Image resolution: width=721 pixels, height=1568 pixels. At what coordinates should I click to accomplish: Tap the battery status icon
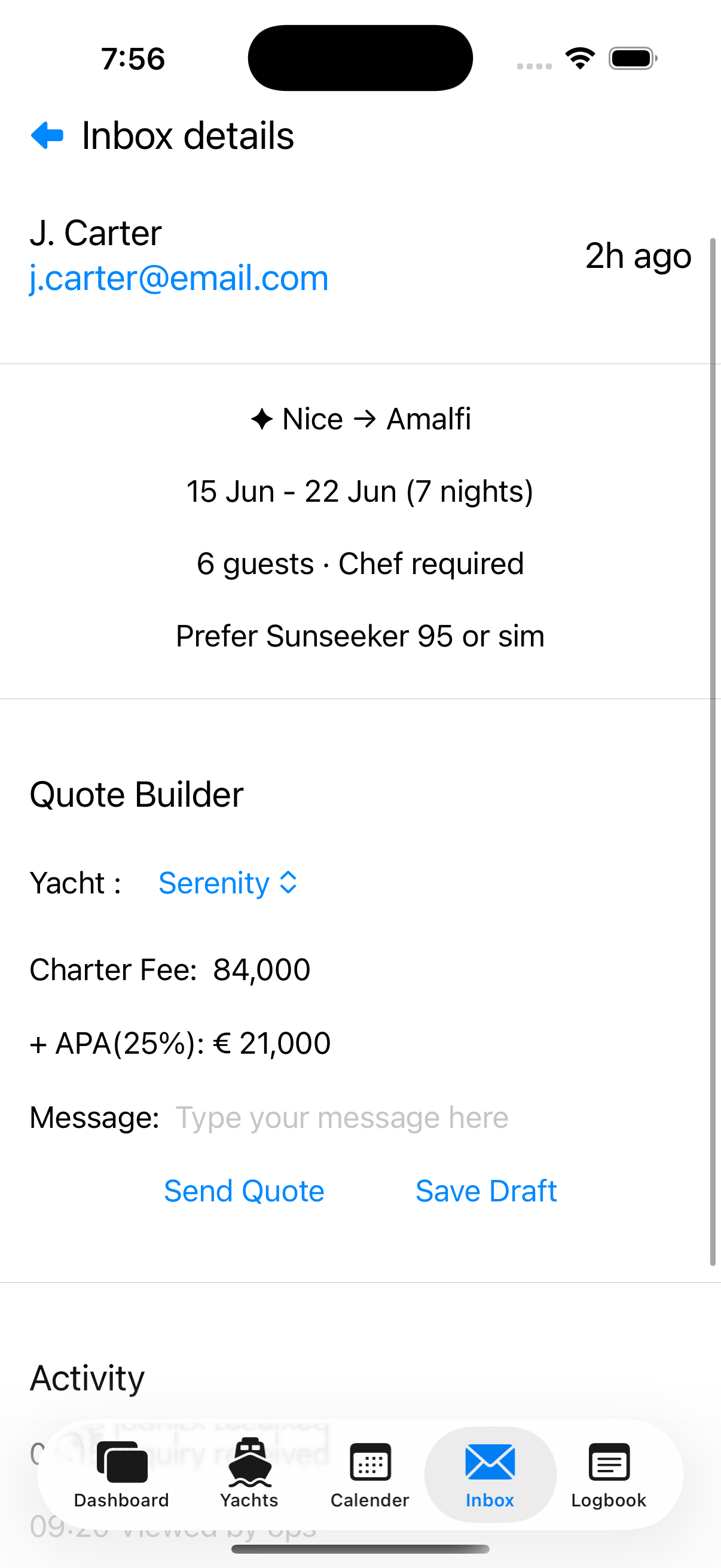pos(633,59)
